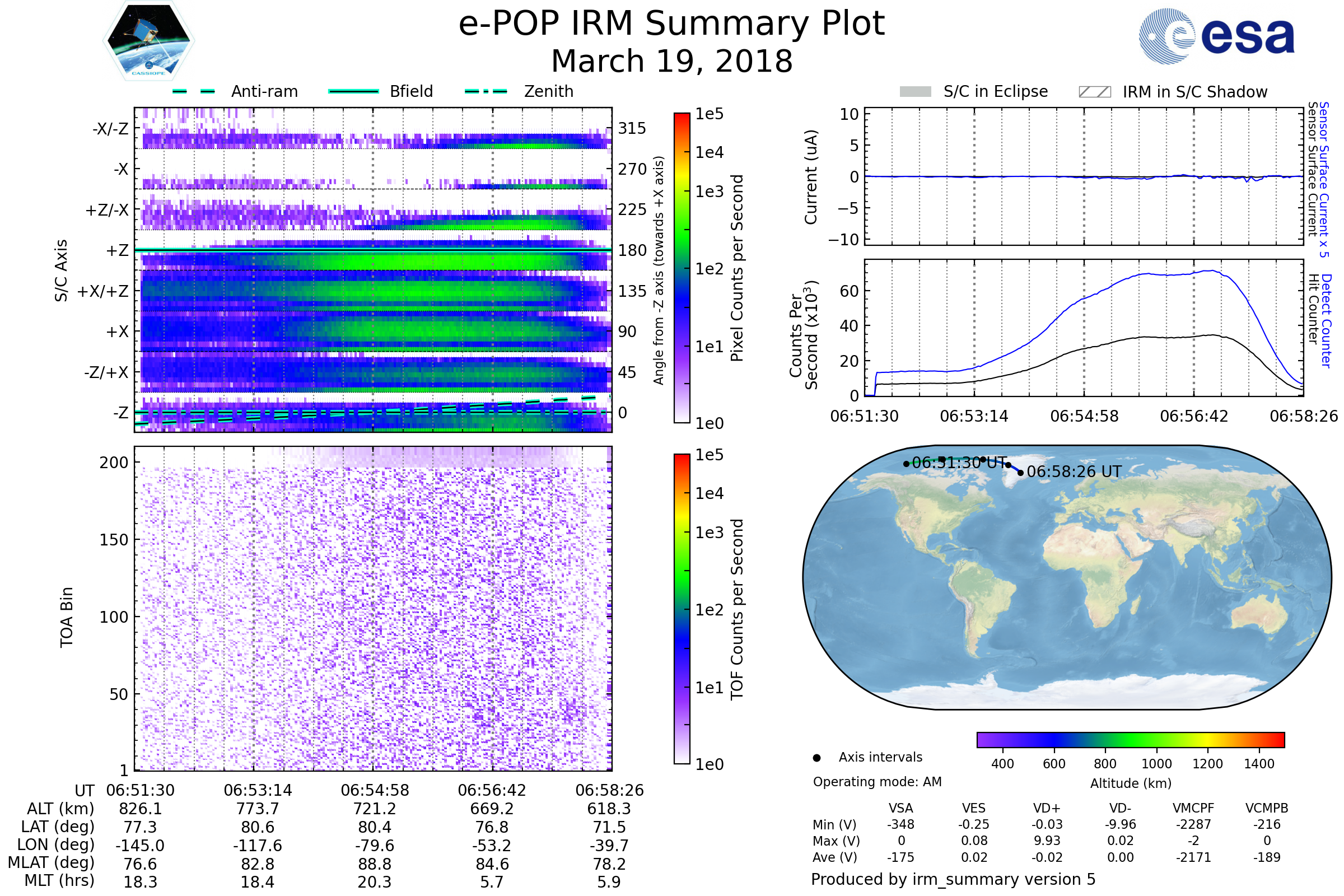Viewport: 1344px width, 896px height.
Task: Click the VMCPF voltage column header
Action: point(1193,808)
